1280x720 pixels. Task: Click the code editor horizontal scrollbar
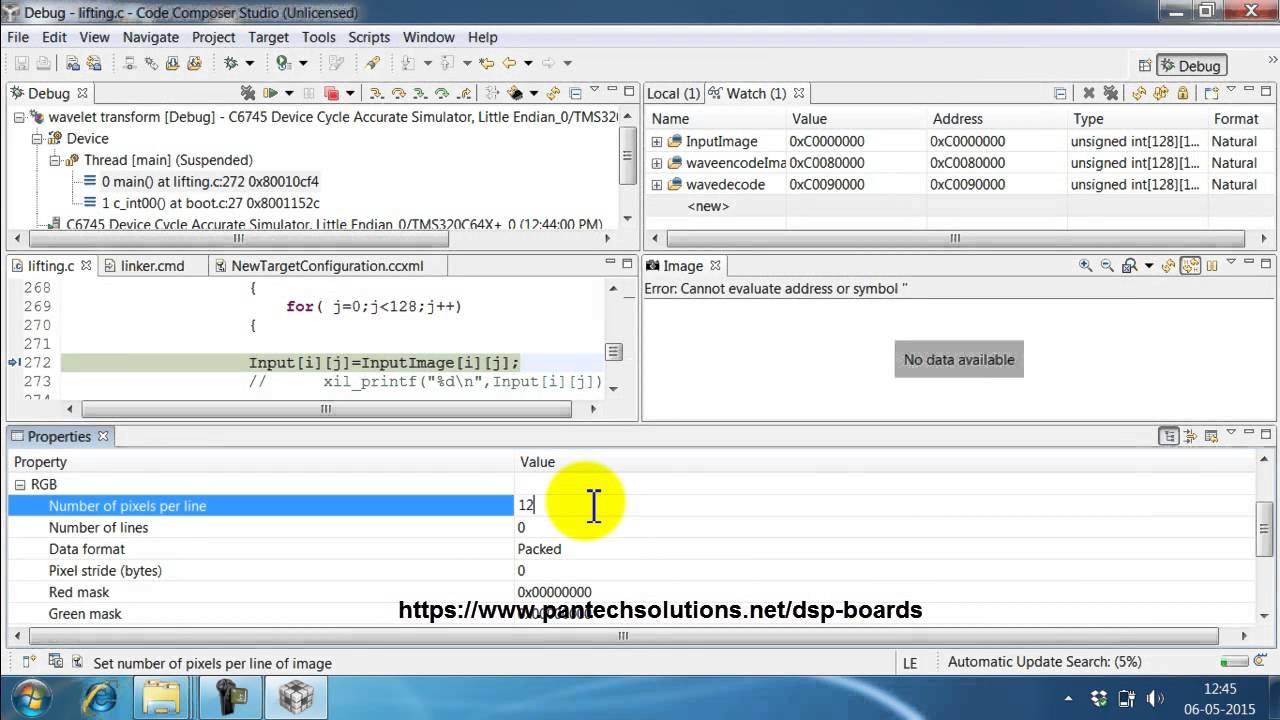coord(326,409)
